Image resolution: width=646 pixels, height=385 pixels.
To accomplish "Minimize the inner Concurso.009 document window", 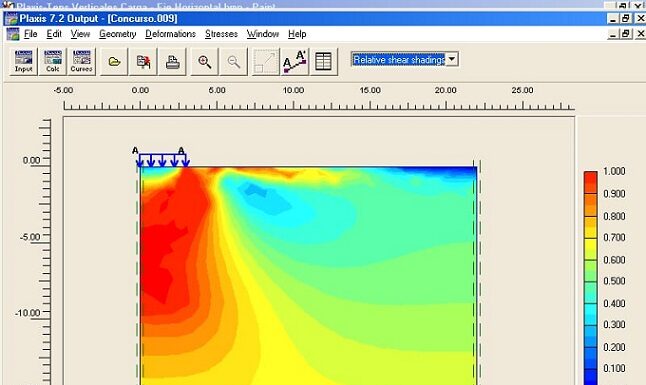I will tap(613, 33).
